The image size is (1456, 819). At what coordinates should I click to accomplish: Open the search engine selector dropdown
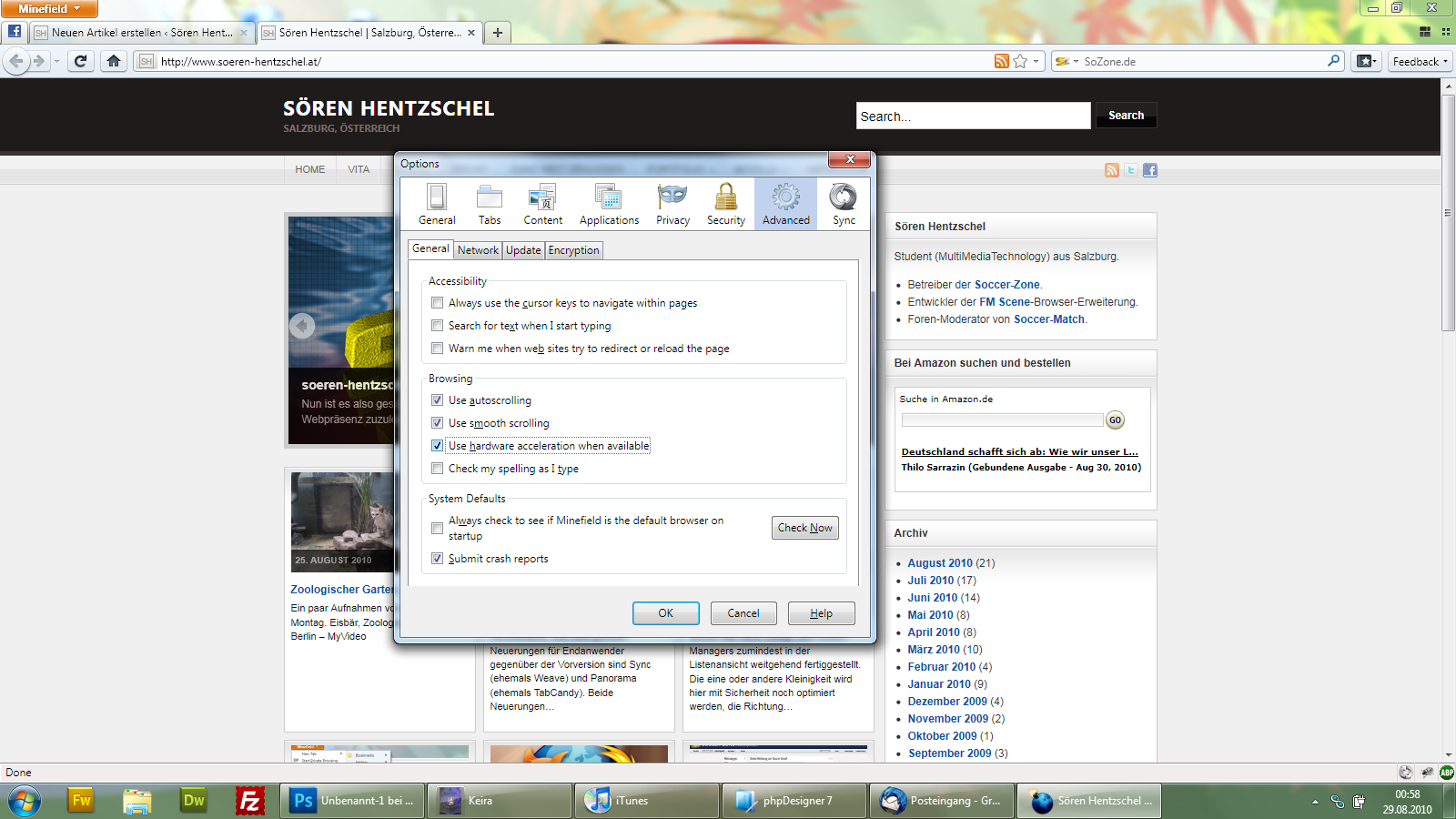[1066, 61]
